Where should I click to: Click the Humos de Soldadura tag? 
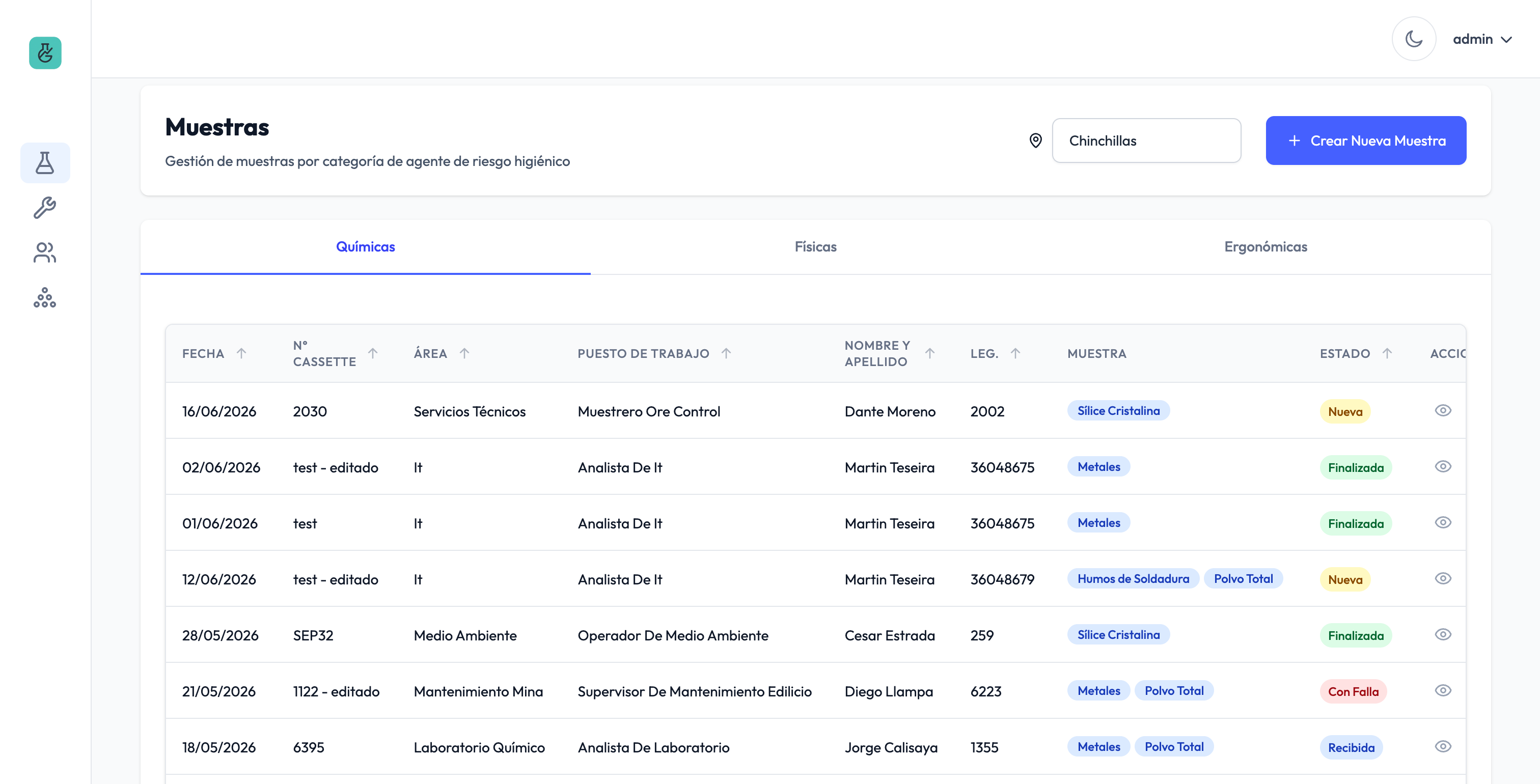pyautogui.click(x=1133, y=578)
